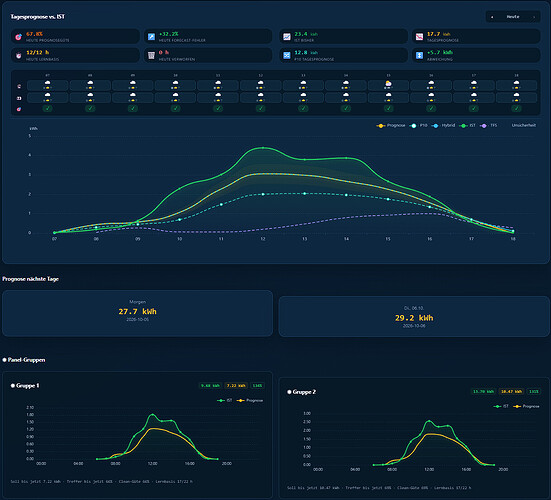
Task: Click the IST data point at hour 14
Action: click(346, 158)
